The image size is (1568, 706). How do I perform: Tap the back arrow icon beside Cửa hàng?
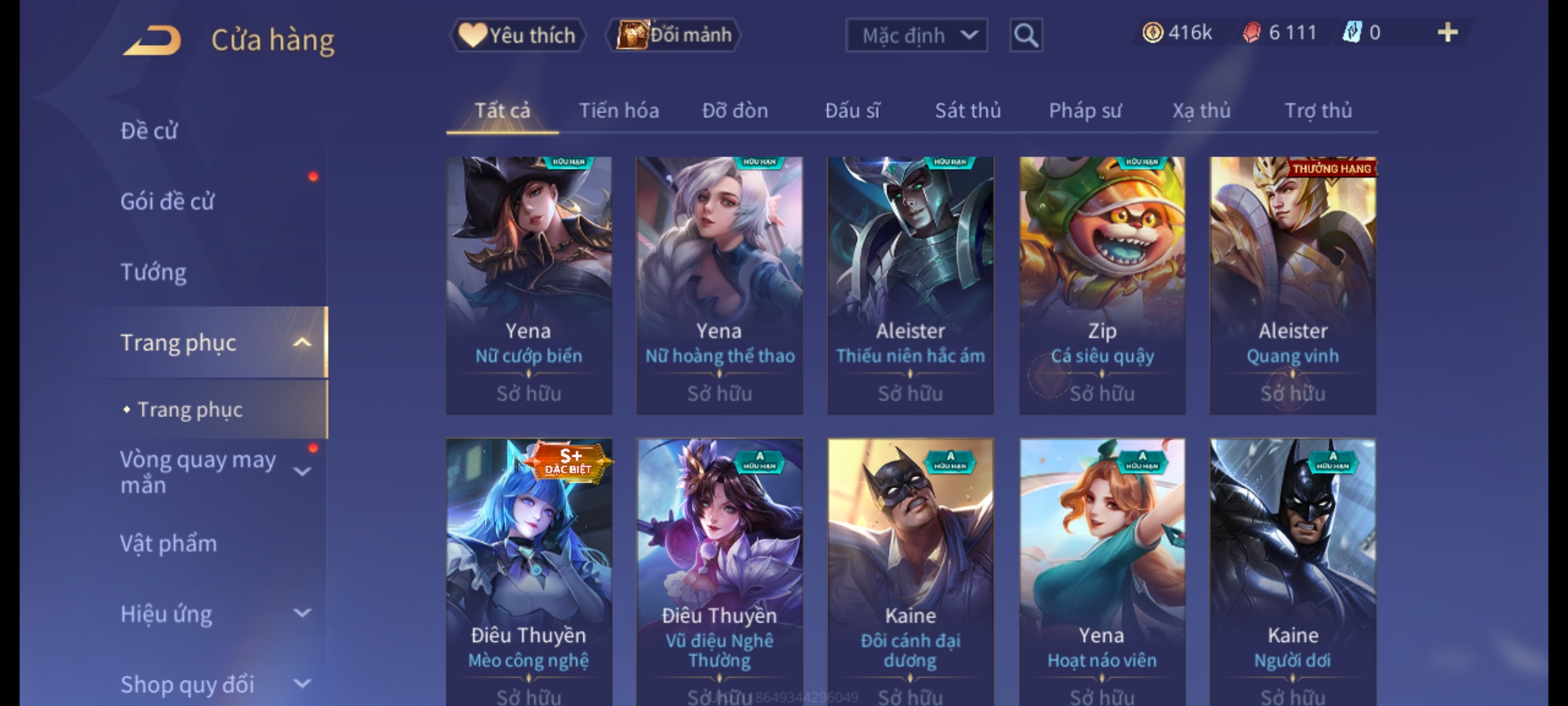(152, 41)
